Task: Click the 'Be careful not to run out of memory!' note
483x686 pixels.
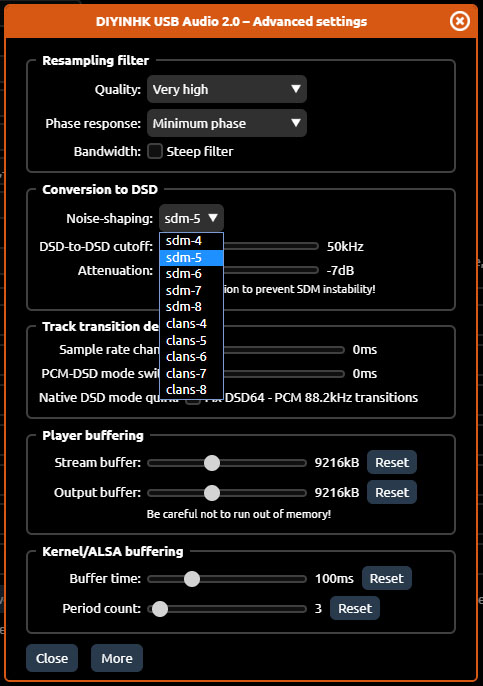Action: 239,514
